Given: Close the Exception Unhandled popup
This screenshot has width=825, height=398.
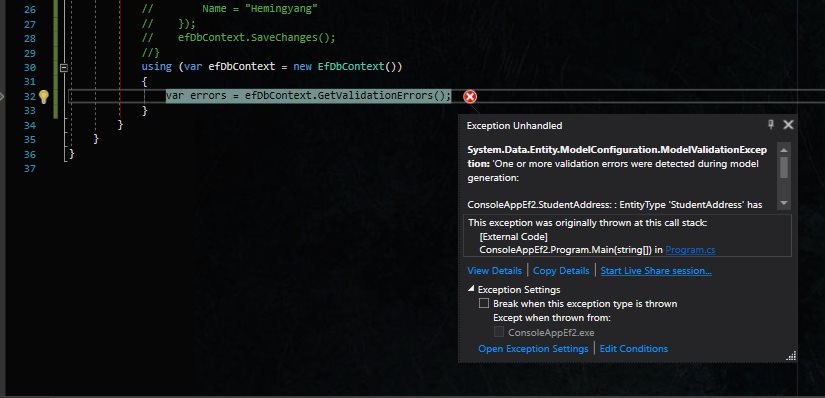Looking at the screenshot, I should click(x=788, y=125).
